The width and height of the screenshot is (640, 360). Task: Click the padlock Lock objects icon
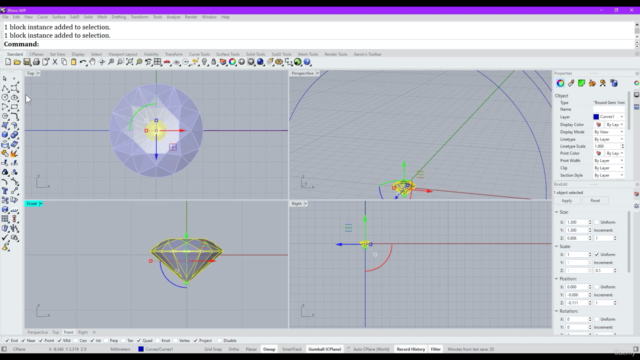click(213, 62)
